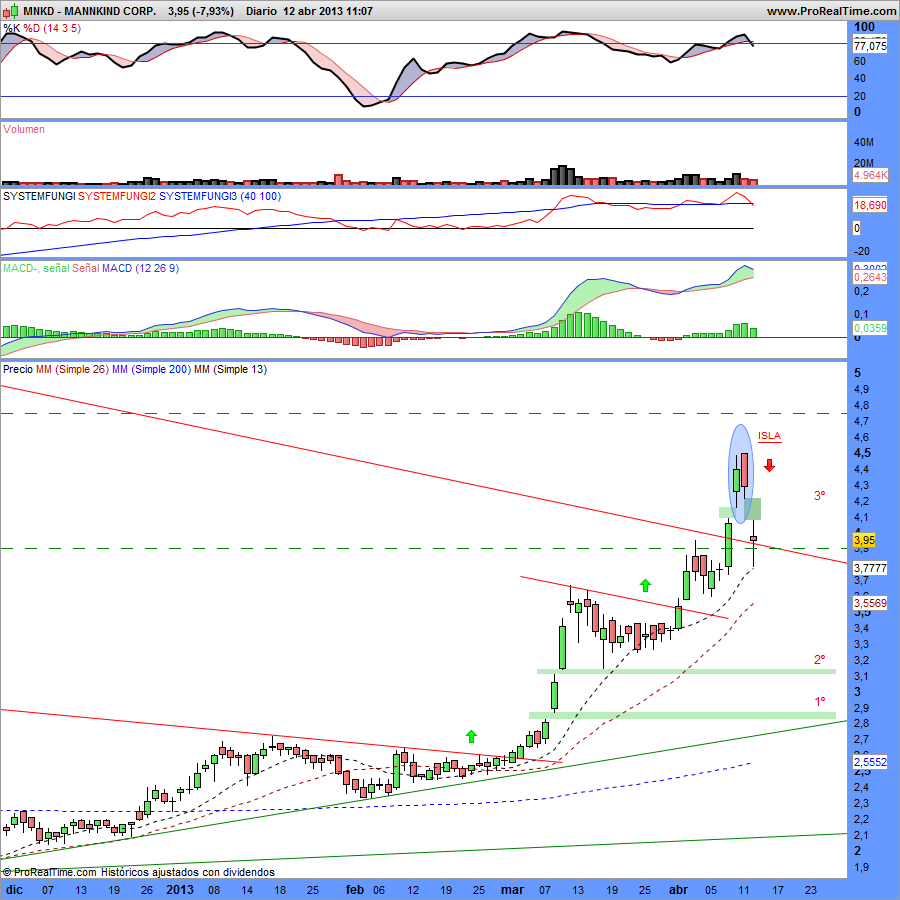Click the 2º gap level label
The height and width of the screenshot is (900, 900).
click(820, 660)
